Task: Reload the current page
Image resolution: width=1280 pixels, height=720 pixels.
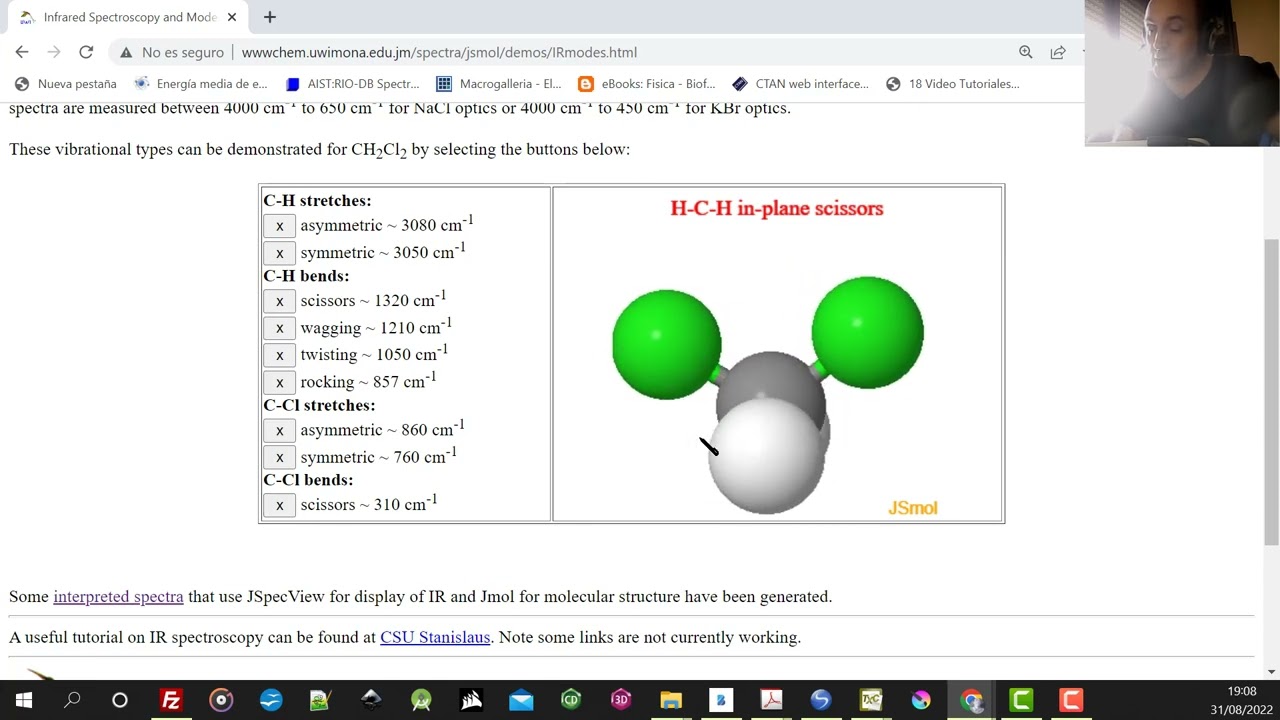Action: [x=86, y=52]
